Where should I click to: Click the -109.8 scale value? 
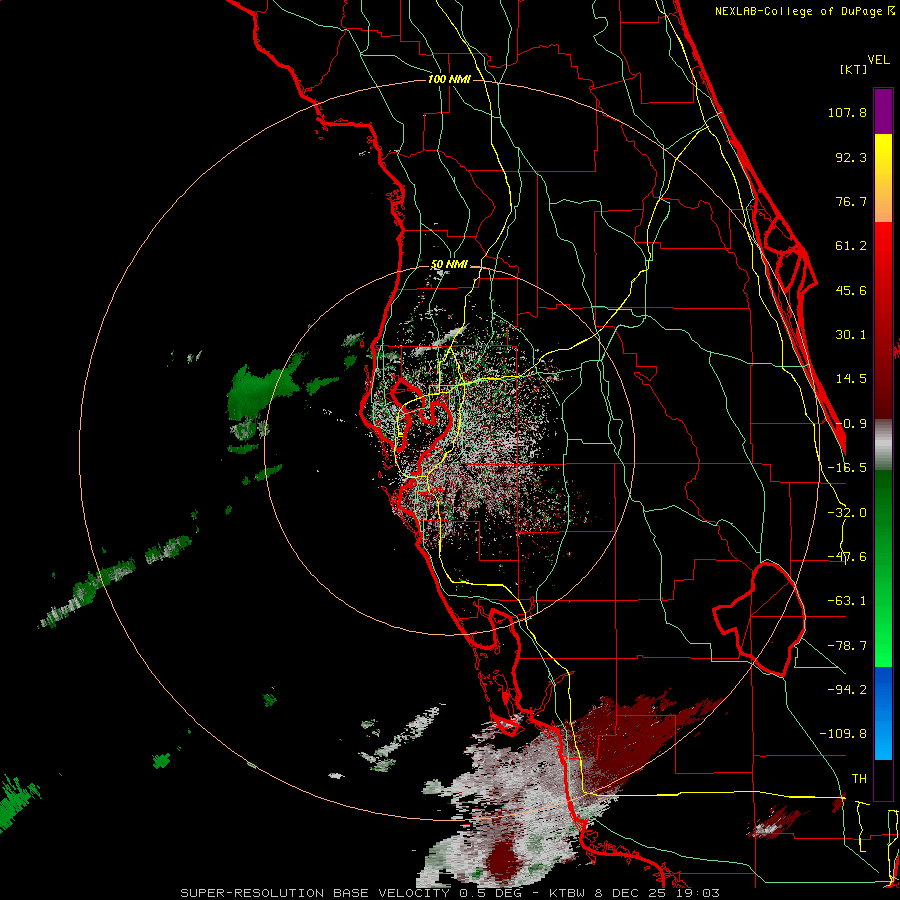tap(843, 734)
